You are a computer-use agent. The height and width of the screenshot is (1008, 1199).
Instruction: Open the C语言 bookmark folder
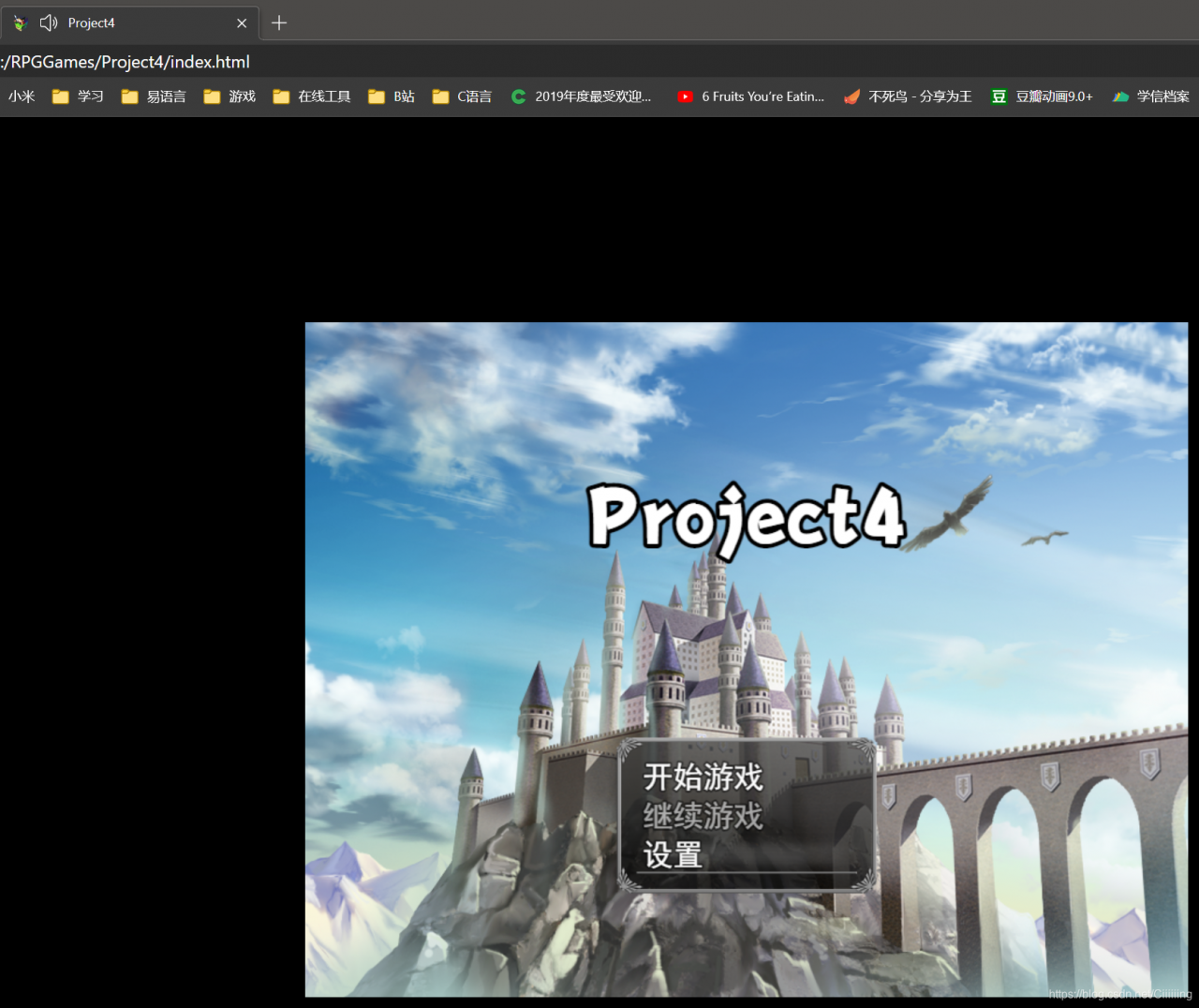462,96
